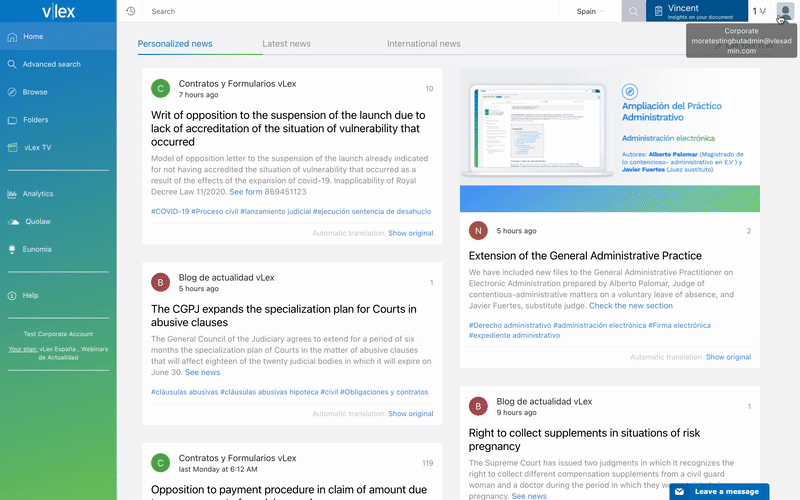Viewport: 800px width, 500px height.
Task: Open the #Proceso civil hashtag
Action: pyautogui.click(x=214, y=211)
